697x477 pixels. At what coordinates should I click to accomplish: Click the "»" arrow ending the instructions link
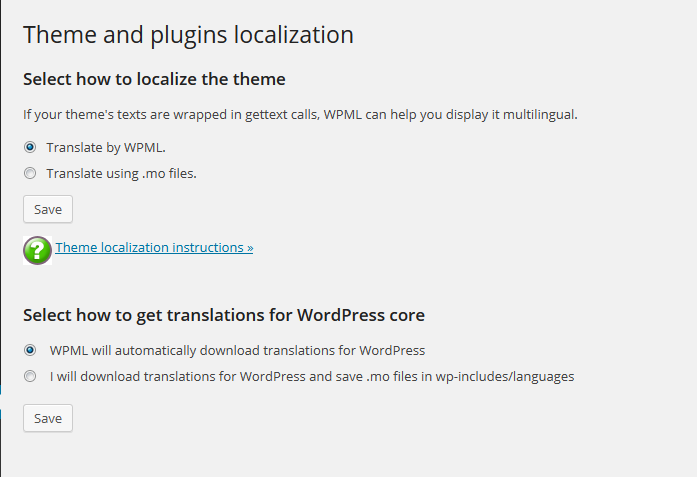click(x=249, y=247)
